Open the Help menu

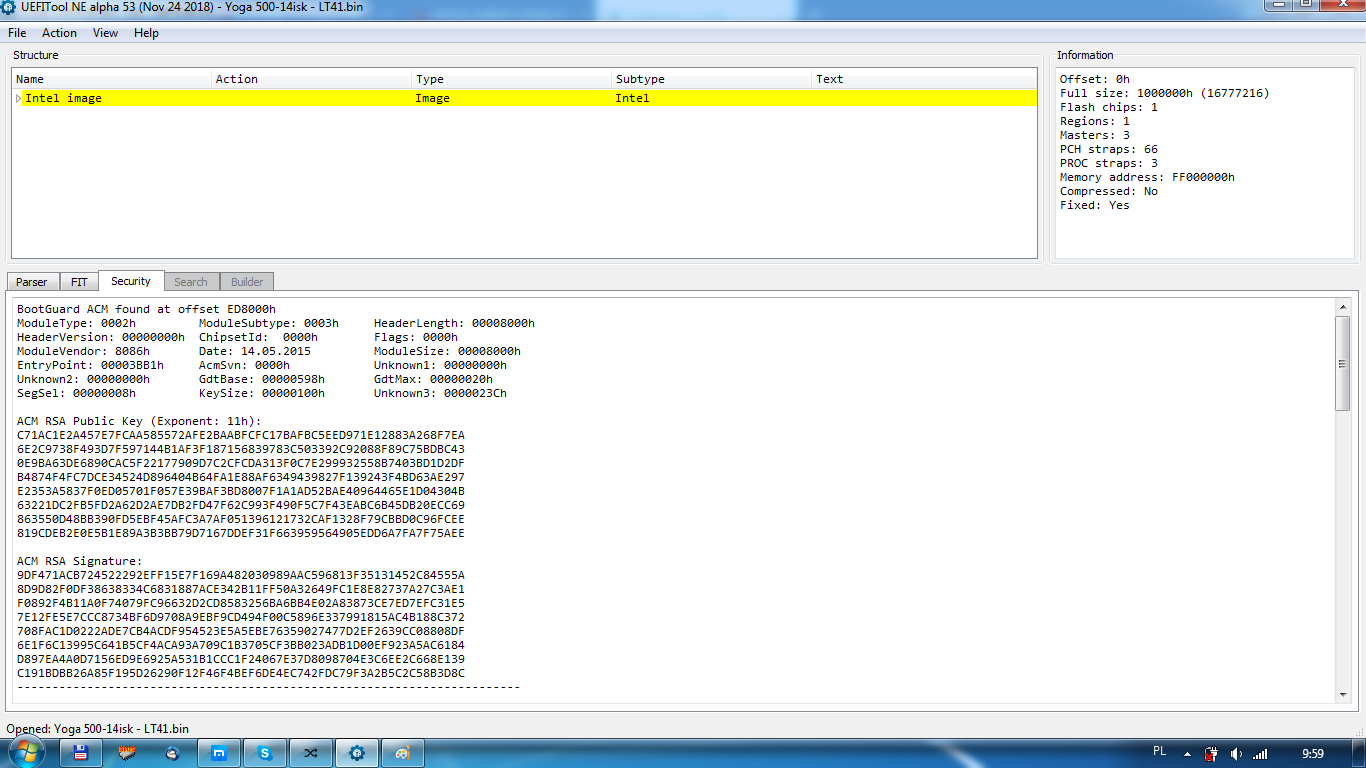146,33
